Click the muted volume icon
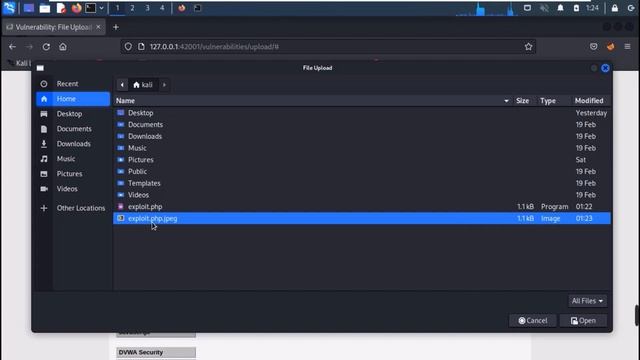 (x=544, y=8)
